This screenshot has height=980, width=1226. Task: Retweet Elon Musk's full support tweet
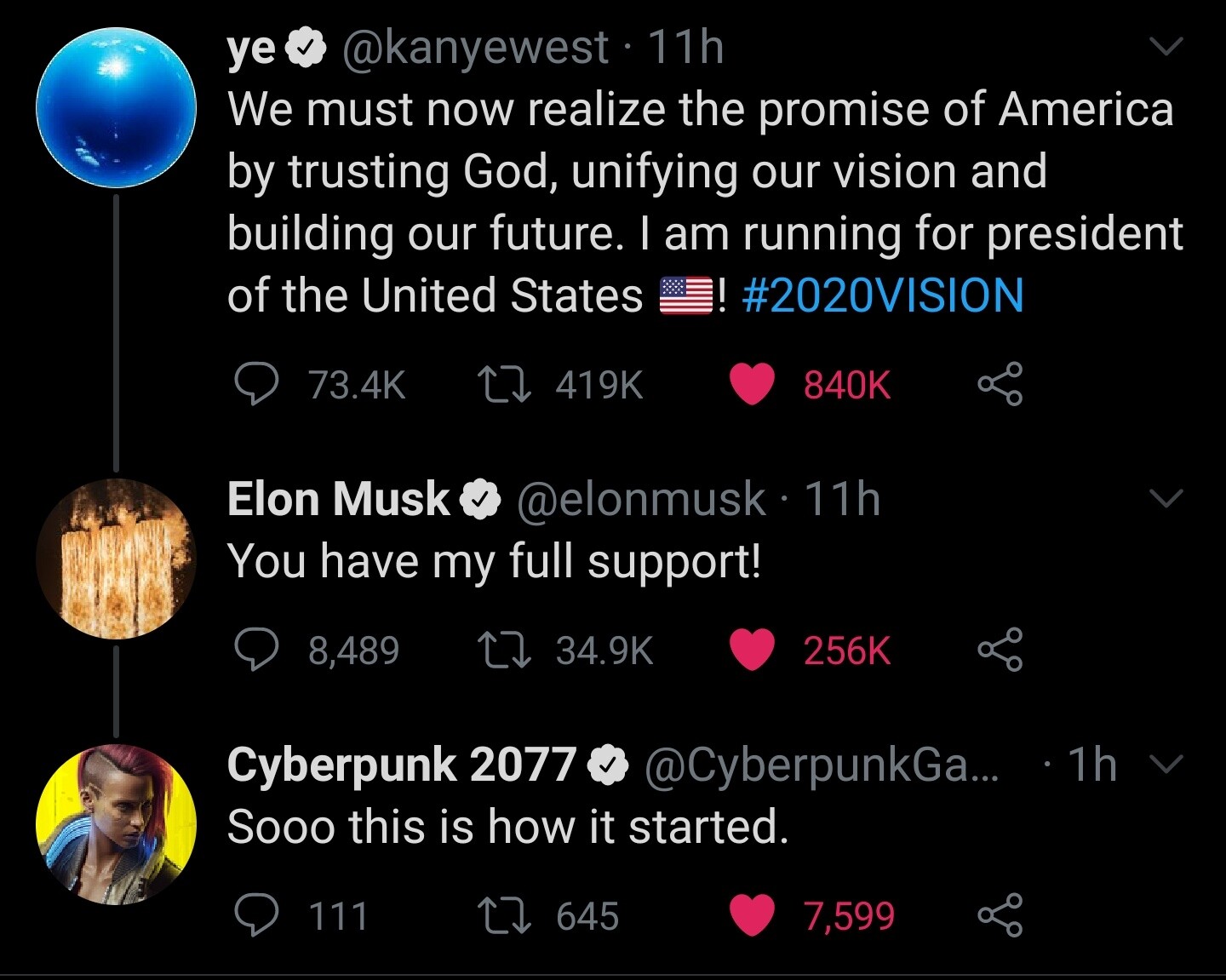coord(504,650)
